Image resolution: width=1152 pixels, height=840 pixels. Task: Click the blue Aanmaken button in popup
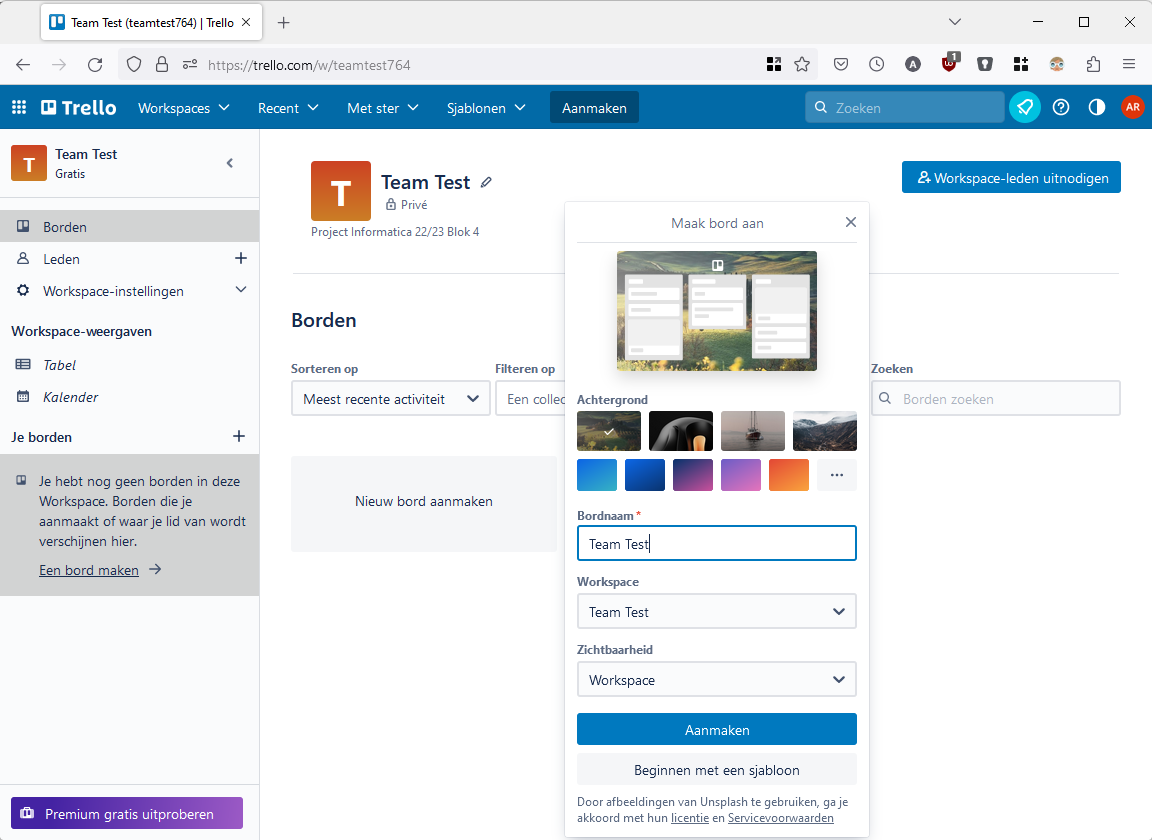click(x=716, y=730)
